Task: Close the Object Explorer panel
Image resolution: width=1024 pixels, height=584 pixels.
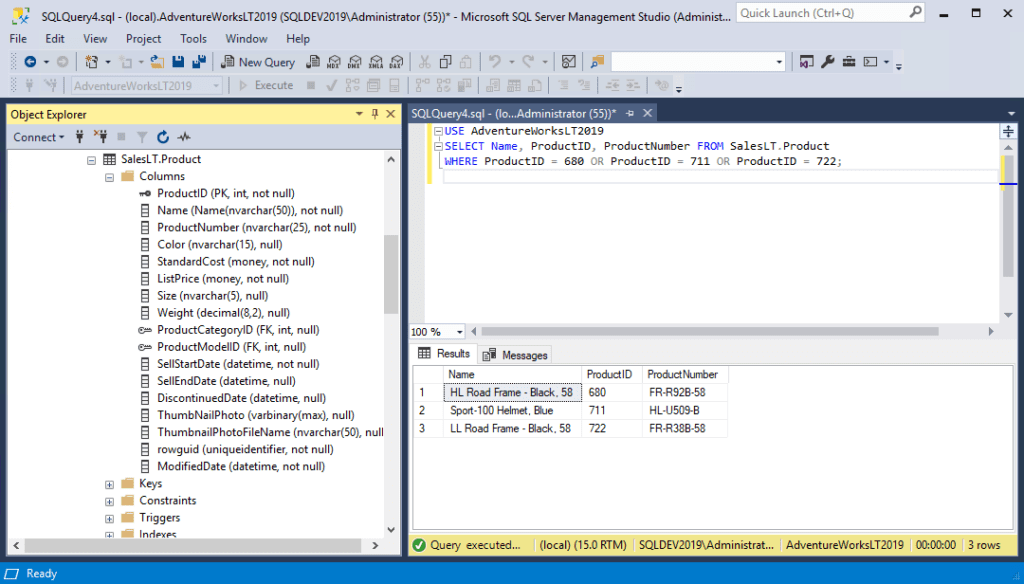Action: click(x=391, y=114)
